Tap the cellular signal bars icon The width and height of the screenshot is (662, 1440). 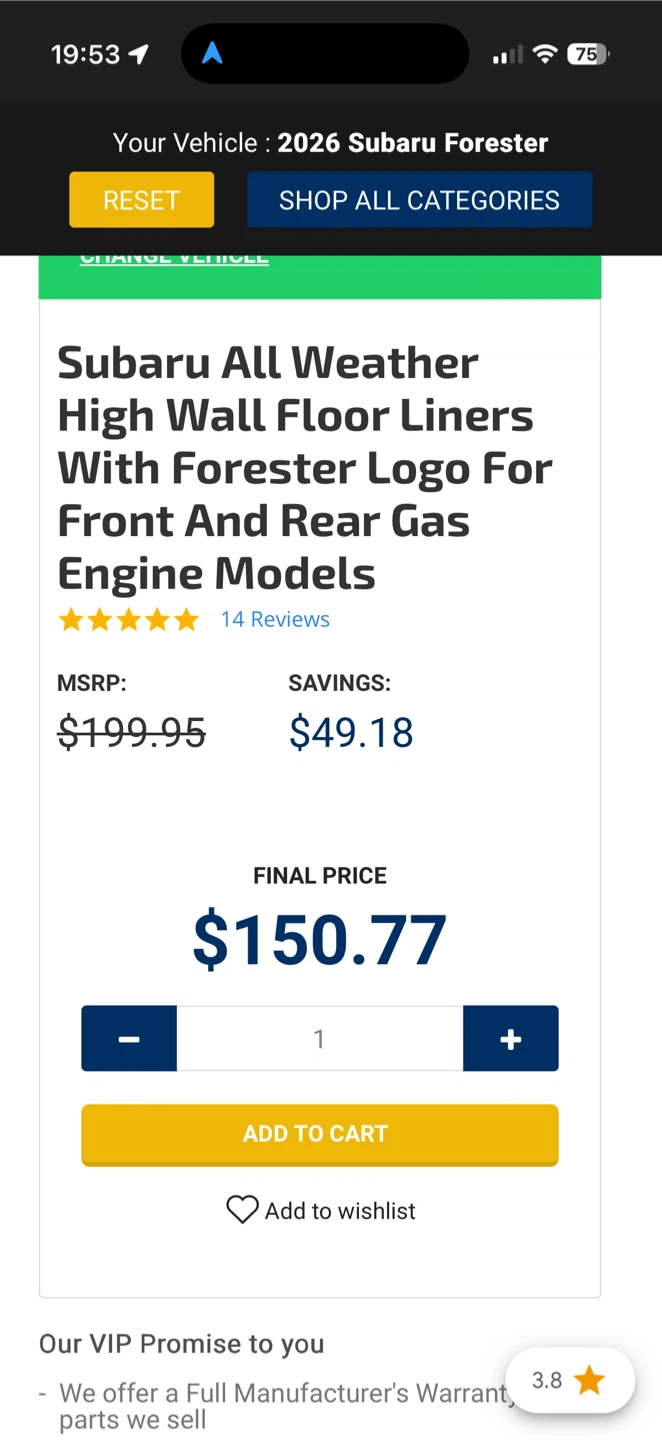tap(507, 56)
